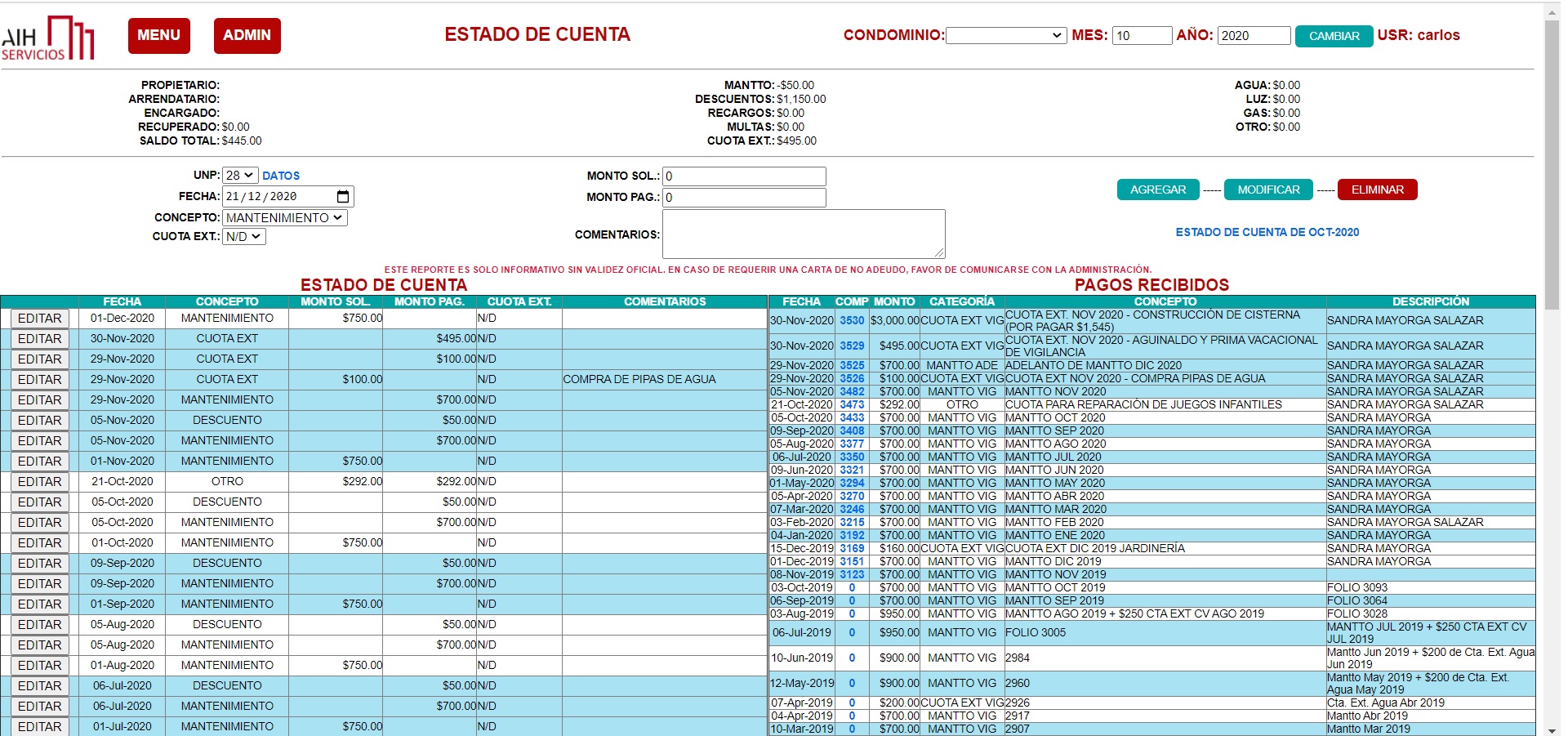Open payment receipt 3473 link
This screenshot has height=736, width=1568.
pos(852,405)
